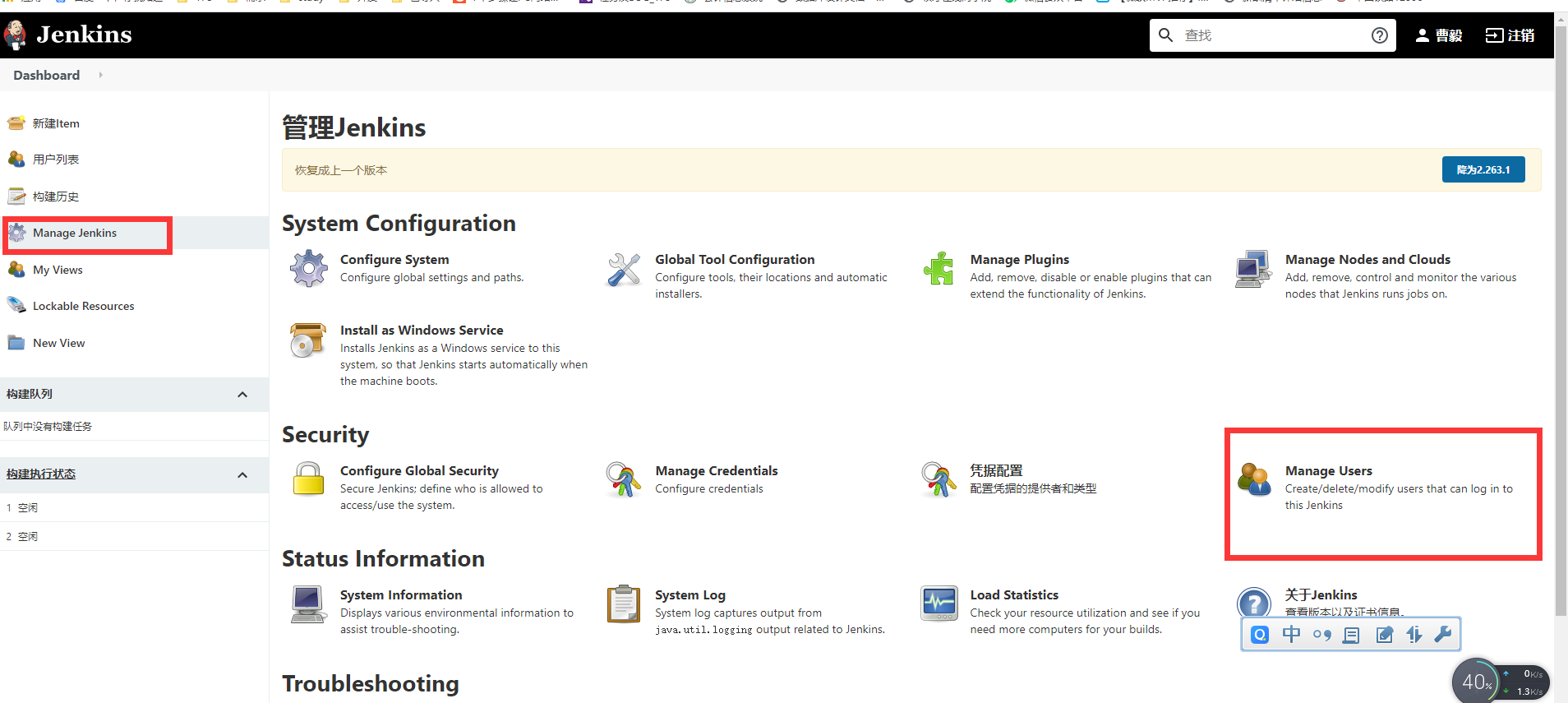Click the search magnifier icon
This screenshot has height=703, width=1568.
[x=1165, y=35]
